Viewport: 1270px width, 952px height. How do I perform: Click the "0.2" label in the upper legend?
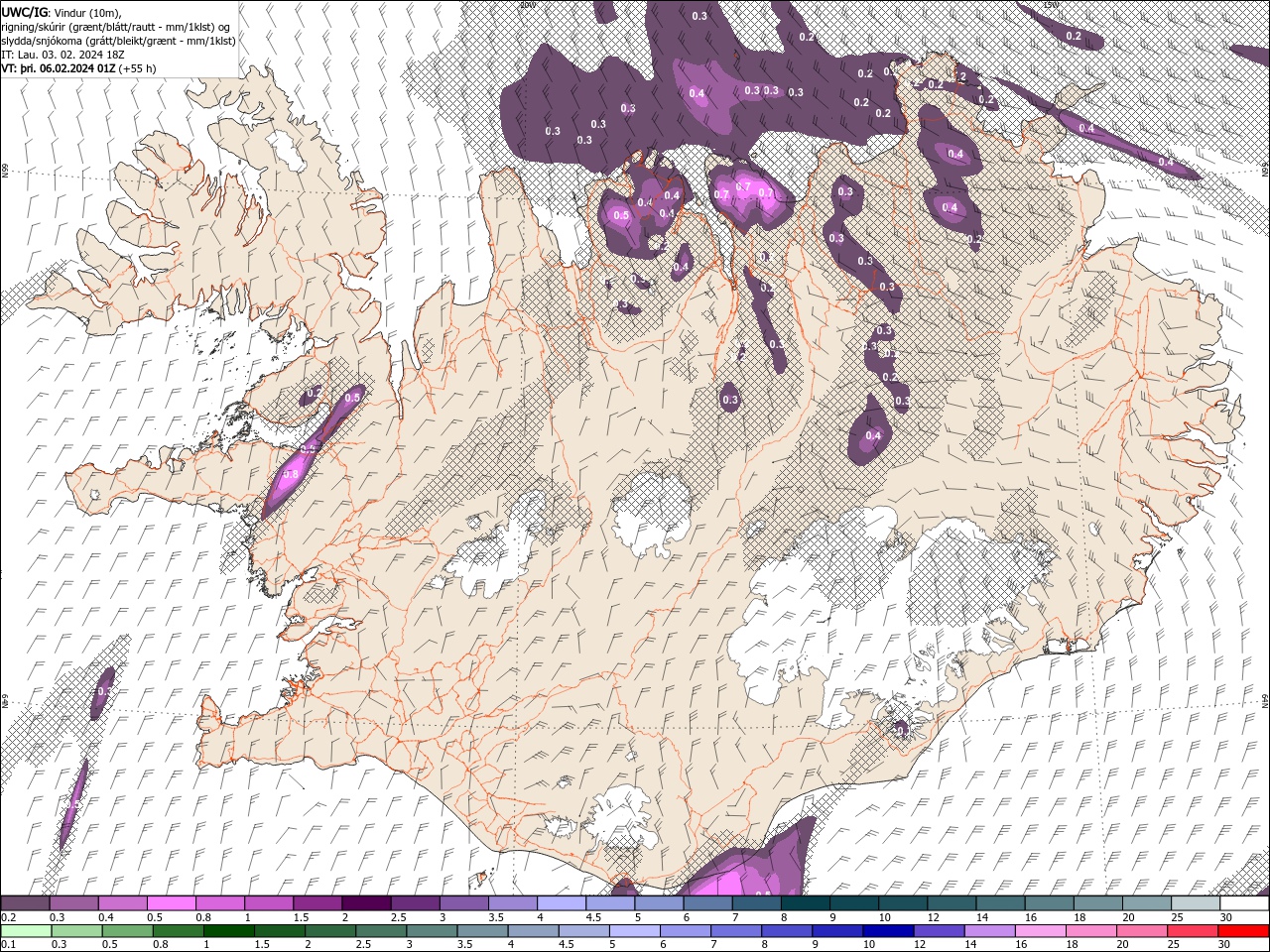point(8,917)
